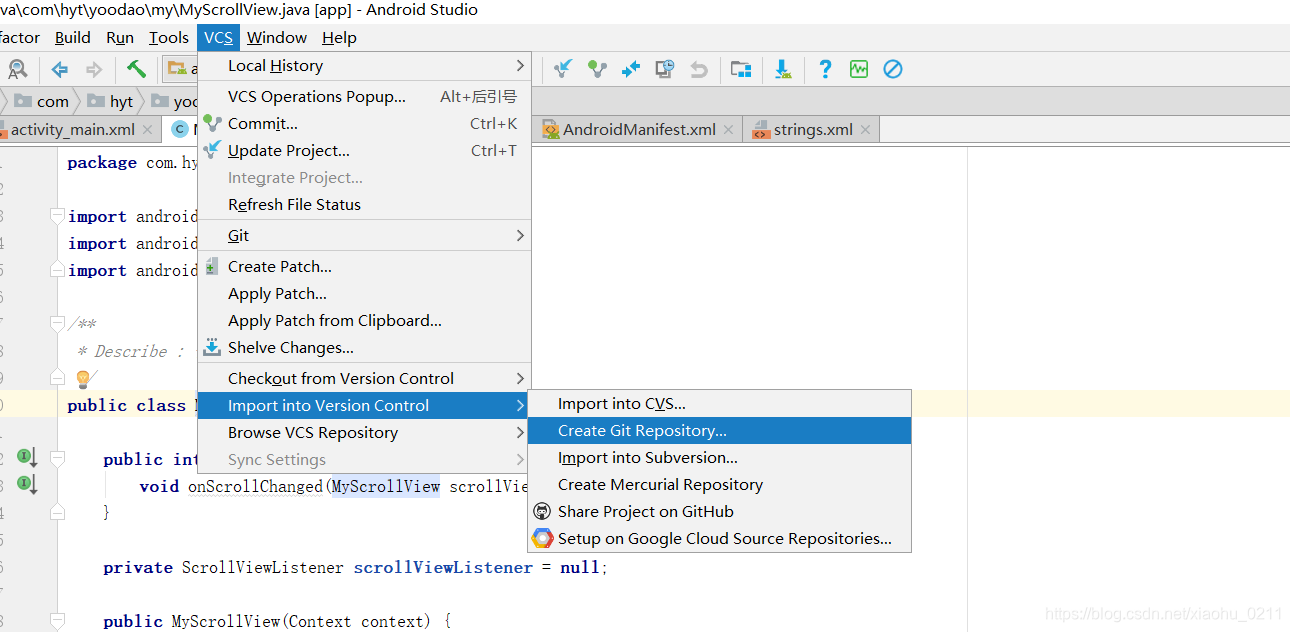The height and width of the screenshot is (632, 1290).
Task: Collapse the Javadoc comment fold marker
Action: [x=57, y=325]
